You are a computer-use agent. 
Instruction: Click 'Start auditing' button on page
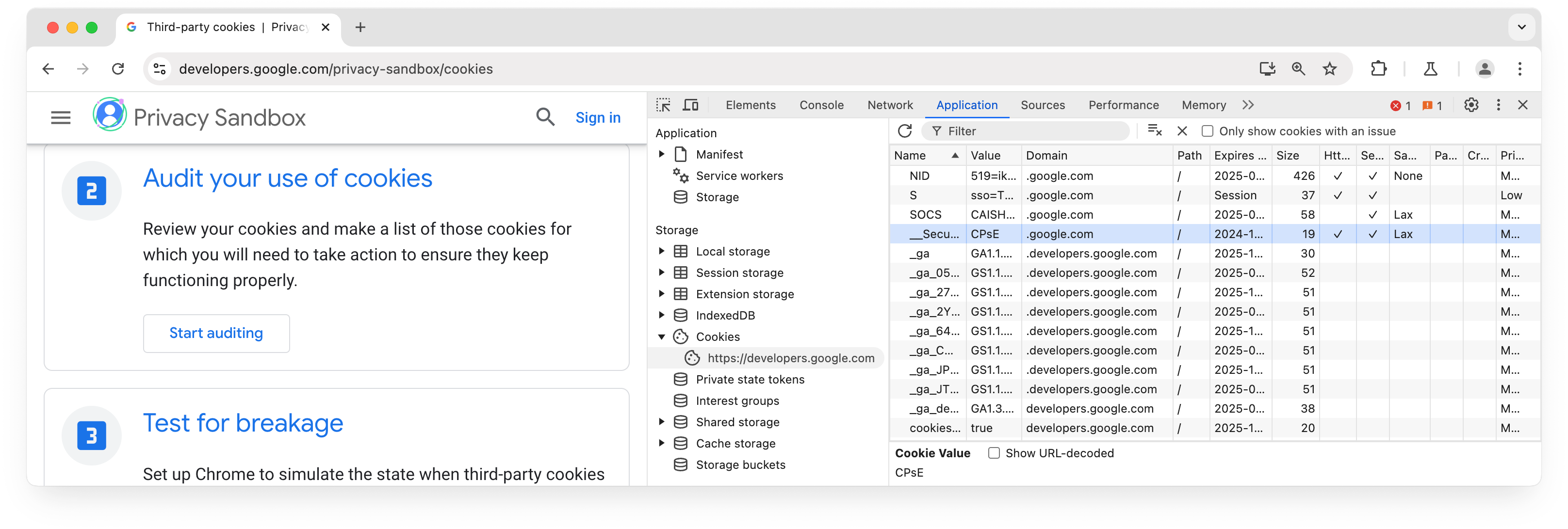(215, 332)
